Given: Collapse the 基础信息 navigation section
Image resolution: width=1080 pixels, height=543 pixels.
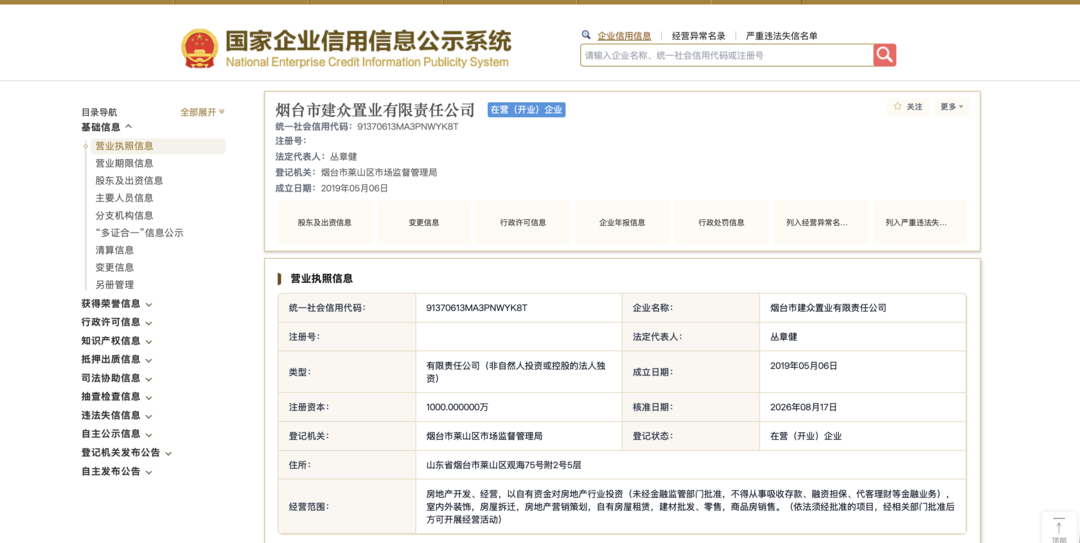Looking at the screenshot, I should point(107,127).
